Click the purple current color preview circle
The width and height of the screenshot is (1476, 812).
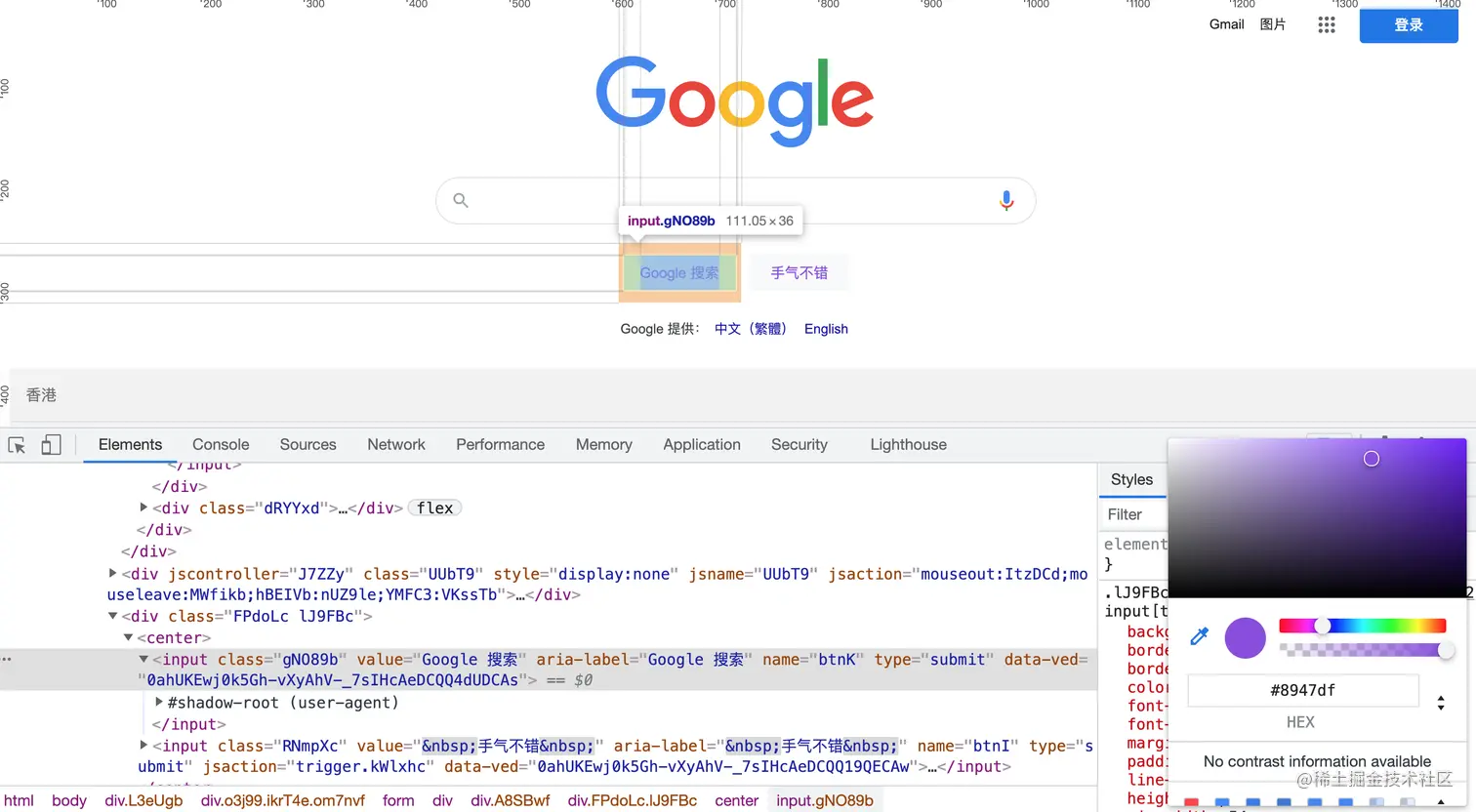[1246, 637]
